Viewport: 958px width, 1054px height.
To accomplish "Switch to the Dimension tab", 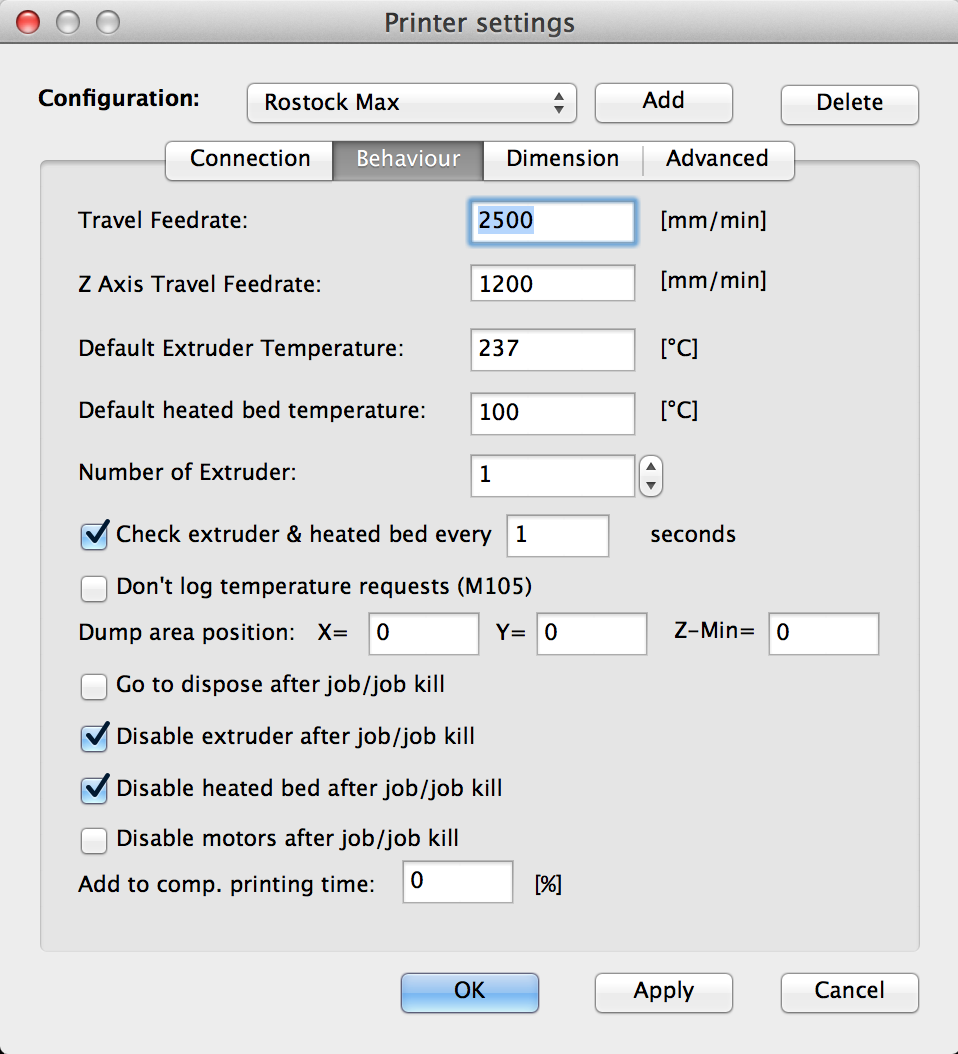I will point(562,159).
